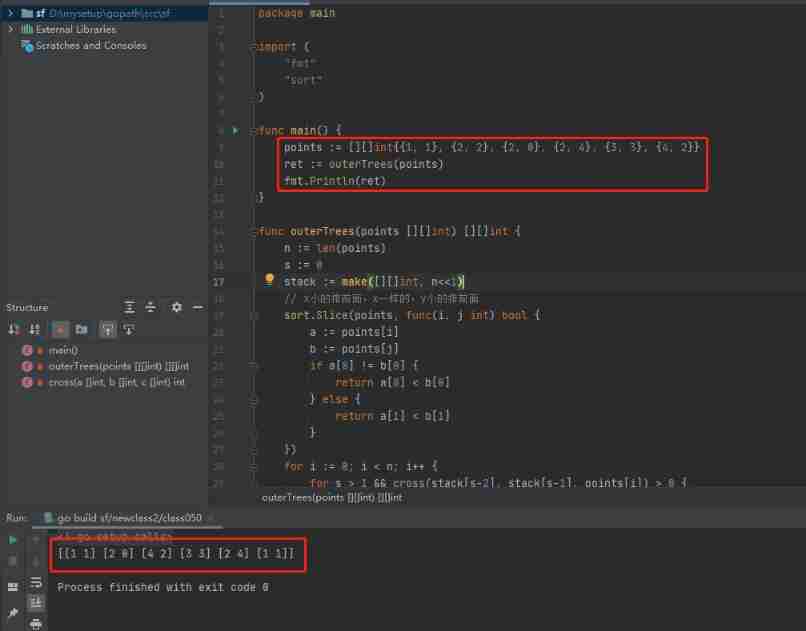Collapse all nodes in Structure panel
Image resolution: width=806 pixels, height=631 pixels.
click(150, 307)
